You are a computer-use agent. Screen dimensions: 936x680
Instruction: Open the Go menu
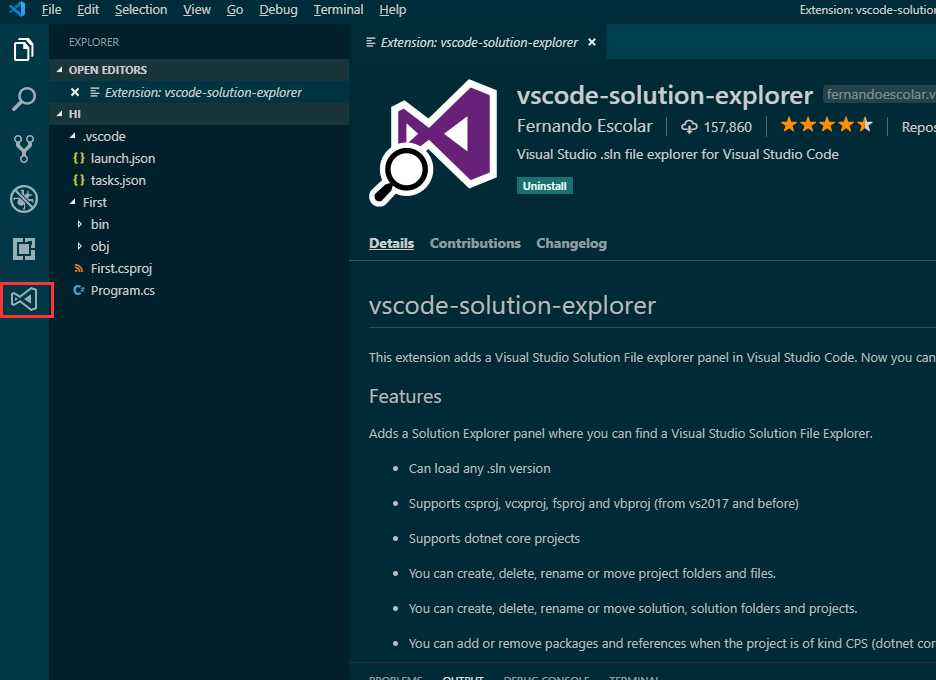tap(235, 10)
